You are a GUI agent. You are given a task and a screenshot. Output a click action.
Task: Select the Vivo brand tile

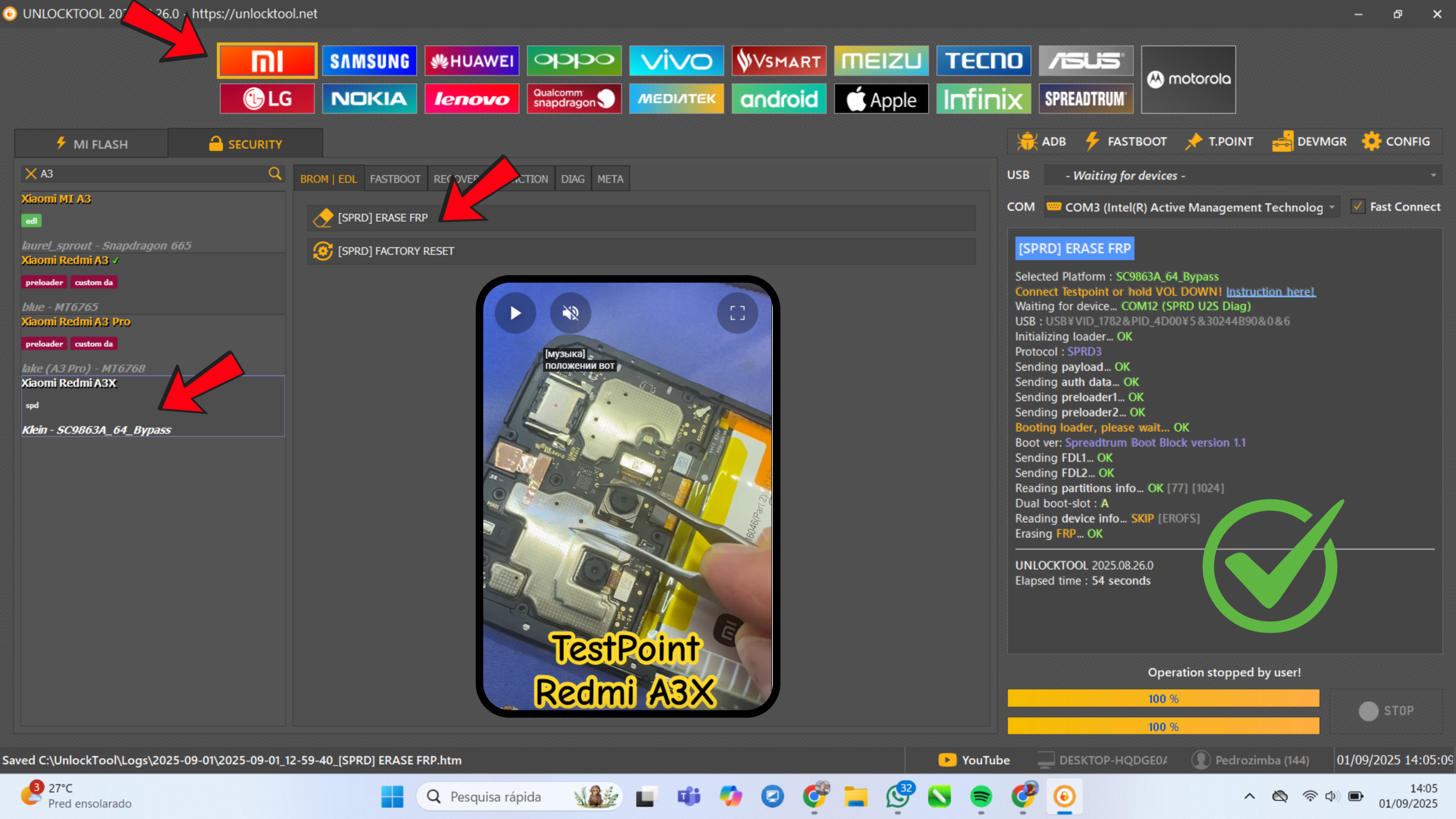(676, 60)
